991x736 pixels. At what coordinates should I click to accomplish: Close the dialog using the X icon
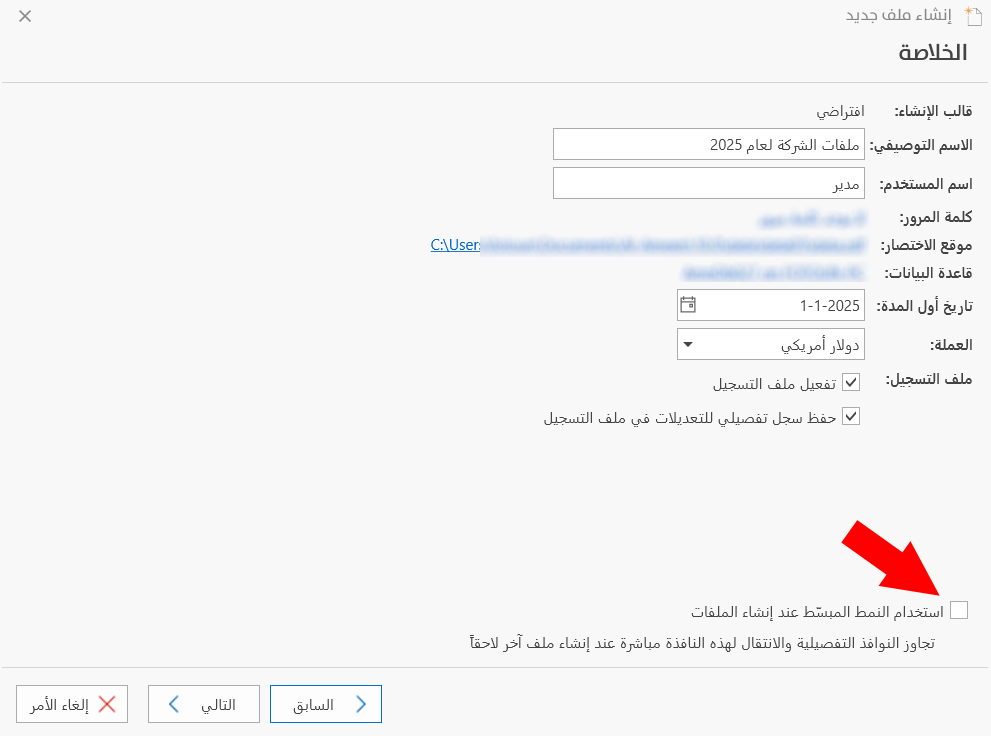pyautogui.click(x=25, y=16)
